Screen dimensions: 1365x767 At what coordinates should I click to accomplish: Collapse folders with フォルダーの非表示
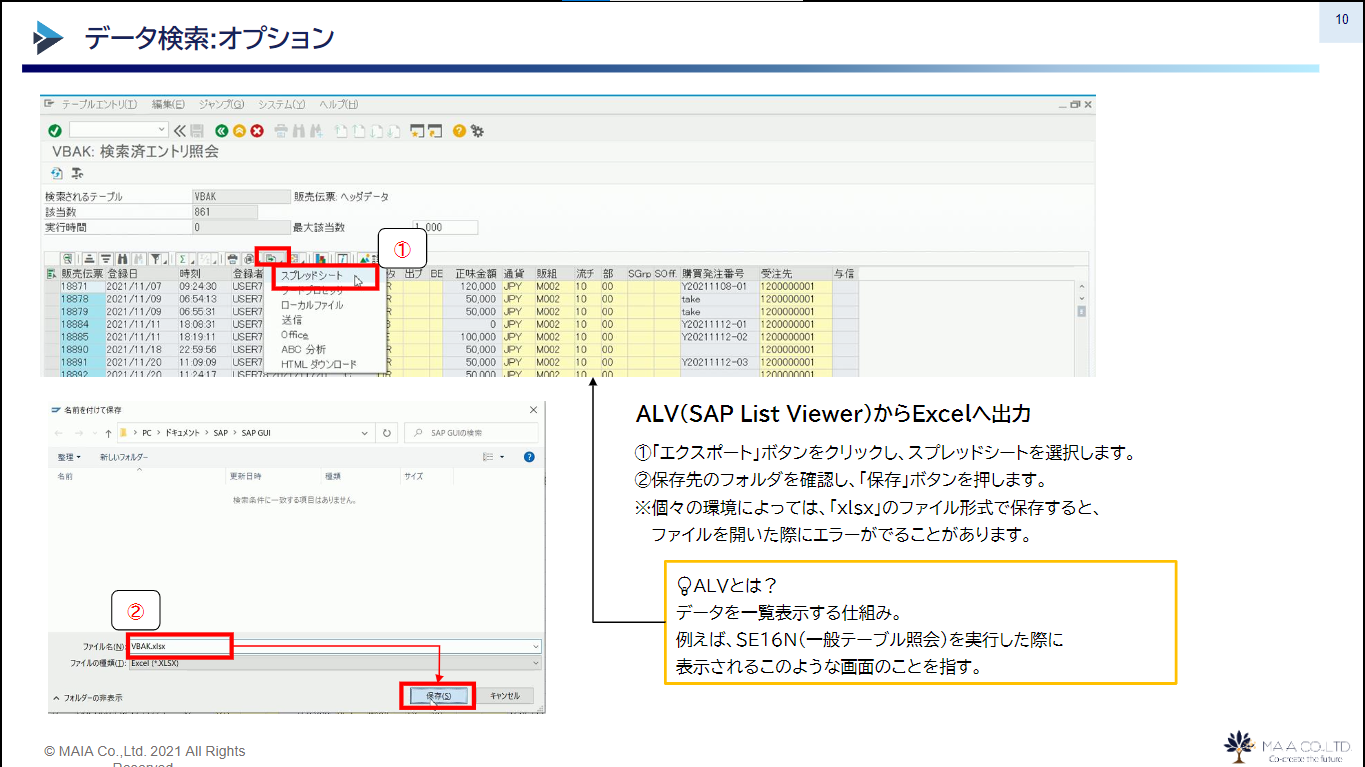[x=88, y=698]
